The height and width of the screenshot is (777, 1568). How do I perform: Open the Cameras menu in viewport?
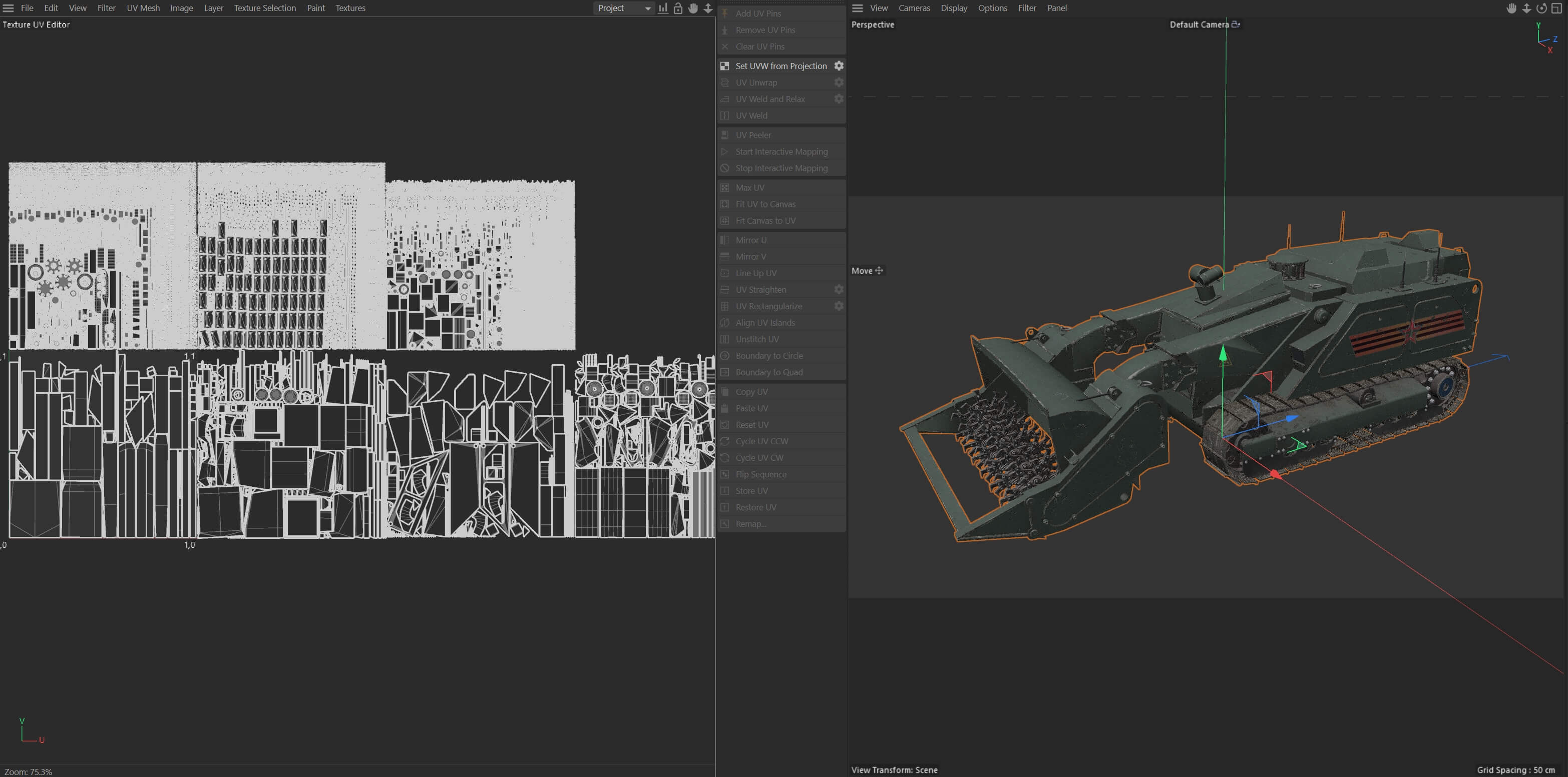click(x=914, y=8)
